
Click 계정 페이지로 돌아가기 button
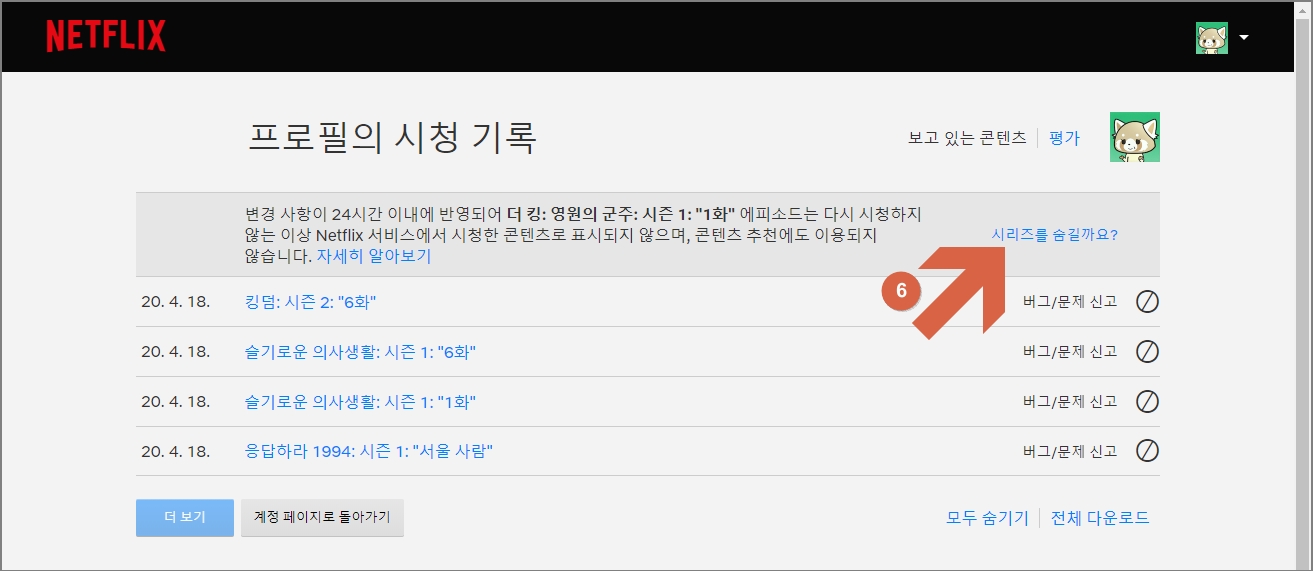[x=322, y=518]
